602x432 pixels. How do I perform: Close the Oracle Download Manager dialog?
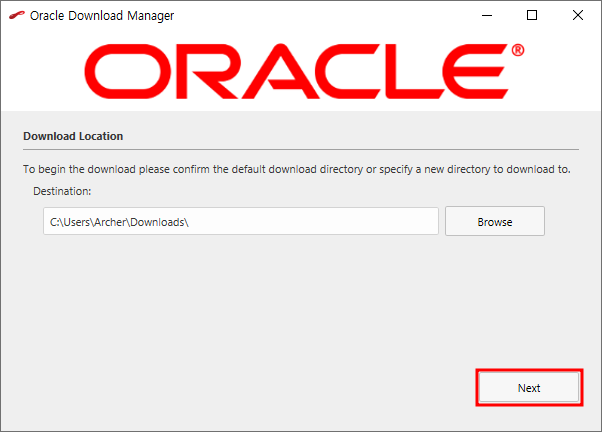(577, 15)
